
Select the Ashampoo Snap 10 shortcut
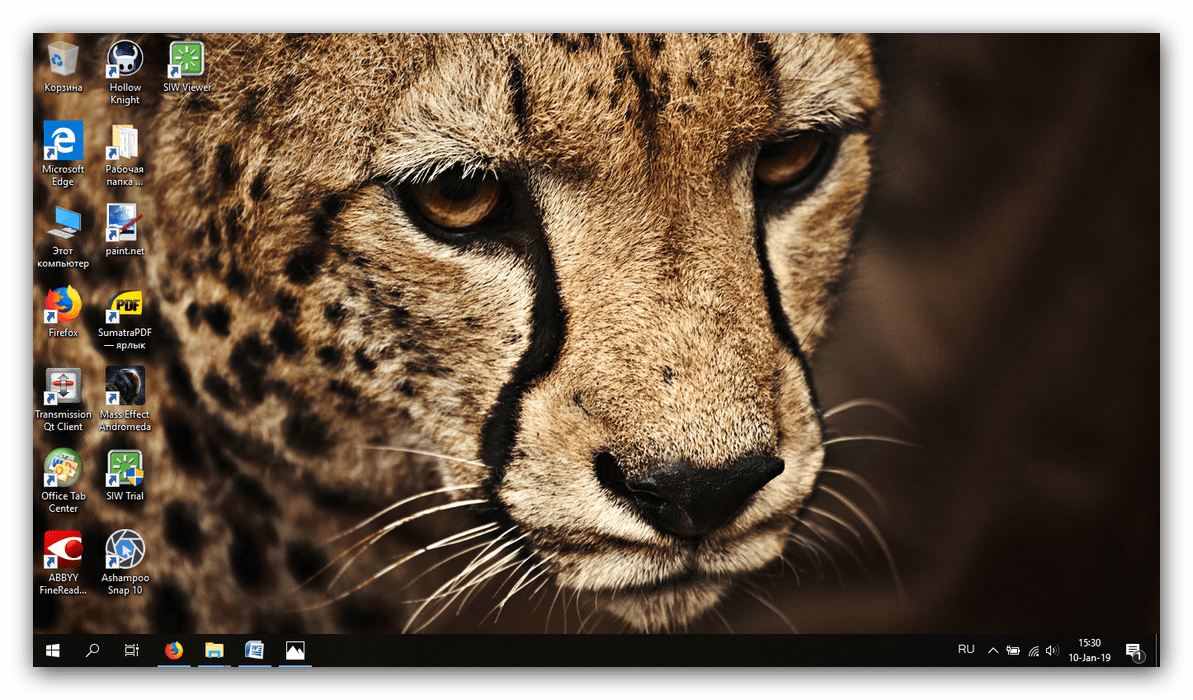(x=125, y=552)
